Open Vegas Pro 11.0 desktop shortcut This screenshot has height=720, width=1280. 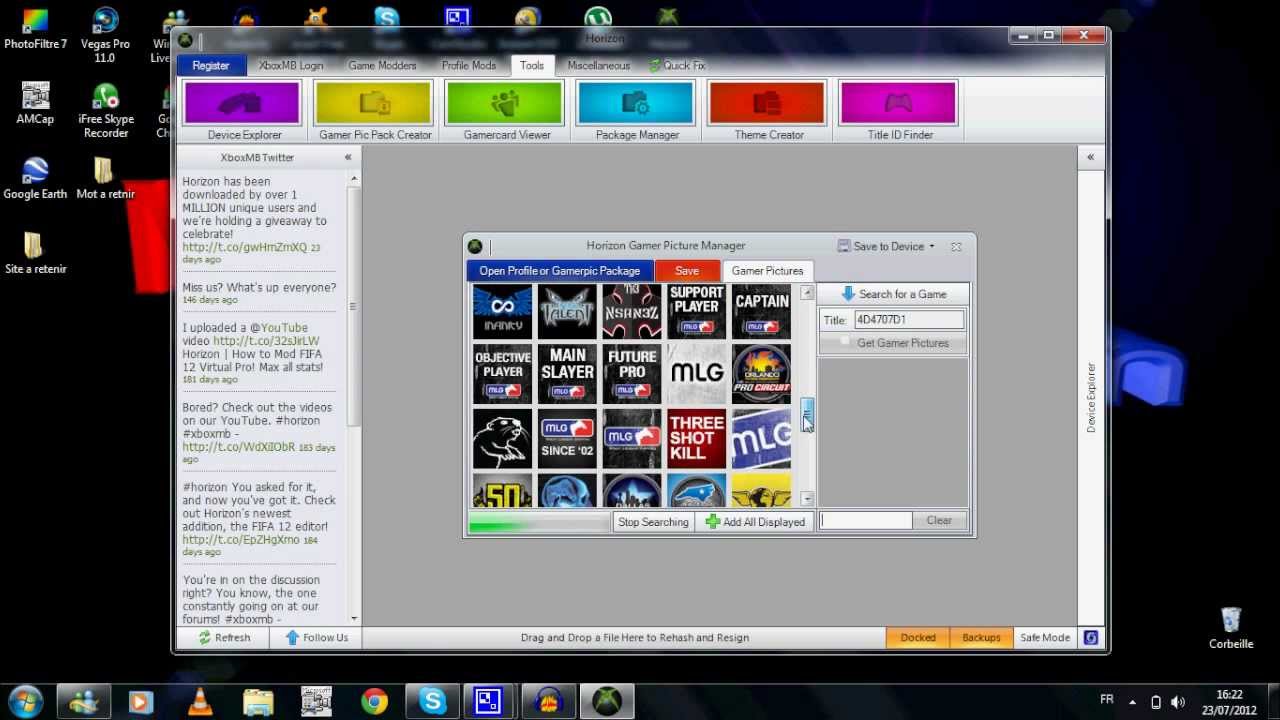point(105,35)
